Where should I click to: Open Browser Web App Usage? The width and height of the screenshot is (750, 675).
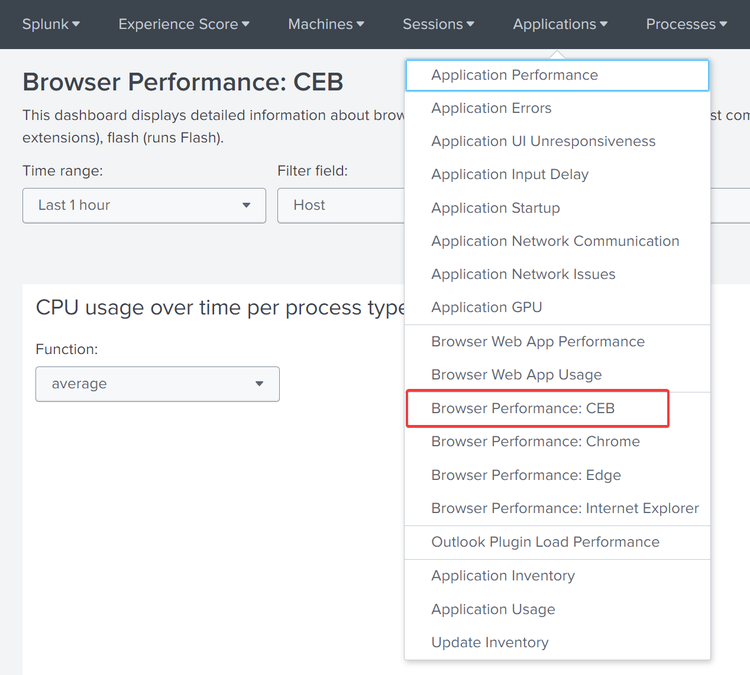click(557, 375)
